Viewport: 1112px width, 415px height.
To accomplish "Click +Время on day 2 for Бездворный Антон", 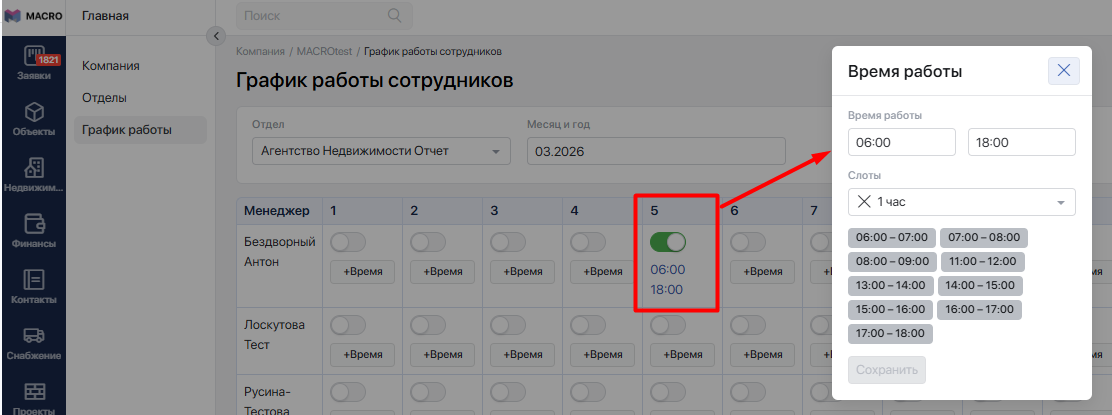I will click(442, 272).
